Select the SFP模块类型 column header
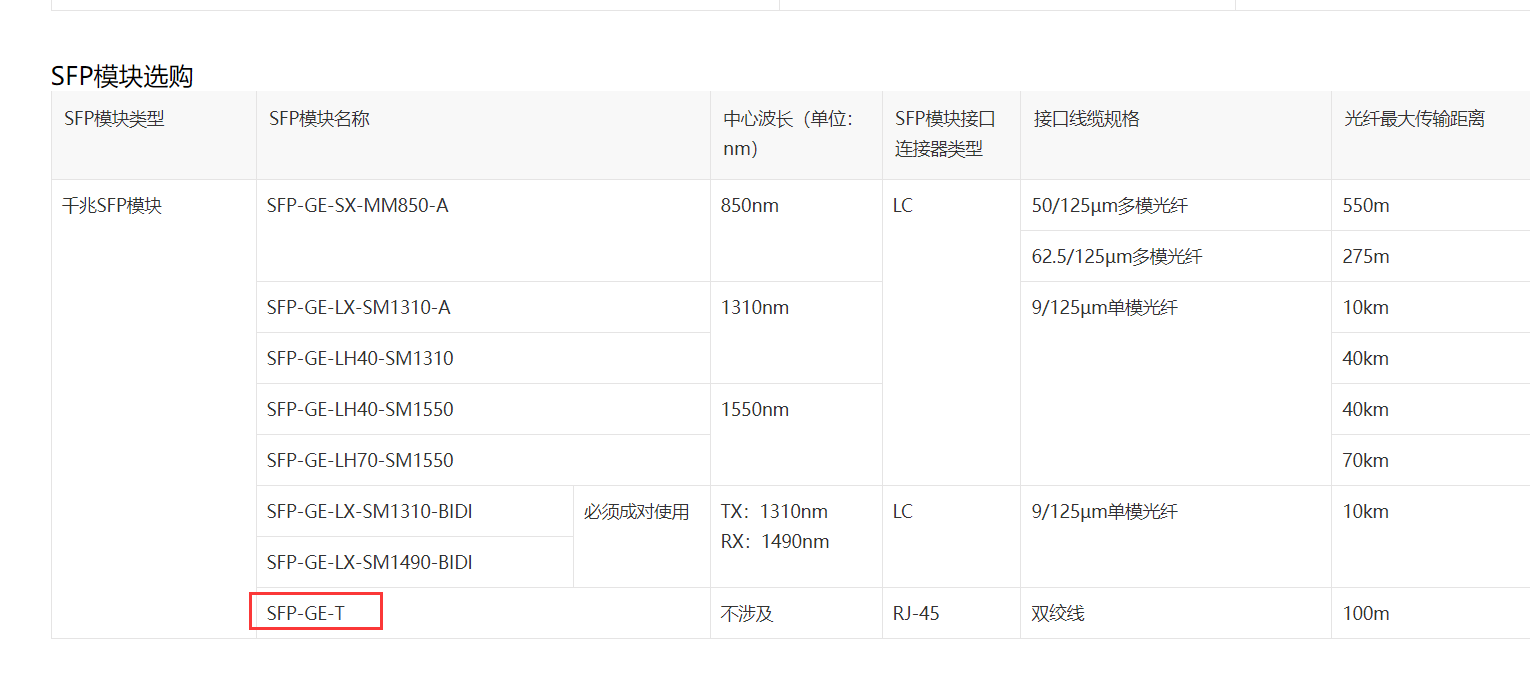 [114, 119]
